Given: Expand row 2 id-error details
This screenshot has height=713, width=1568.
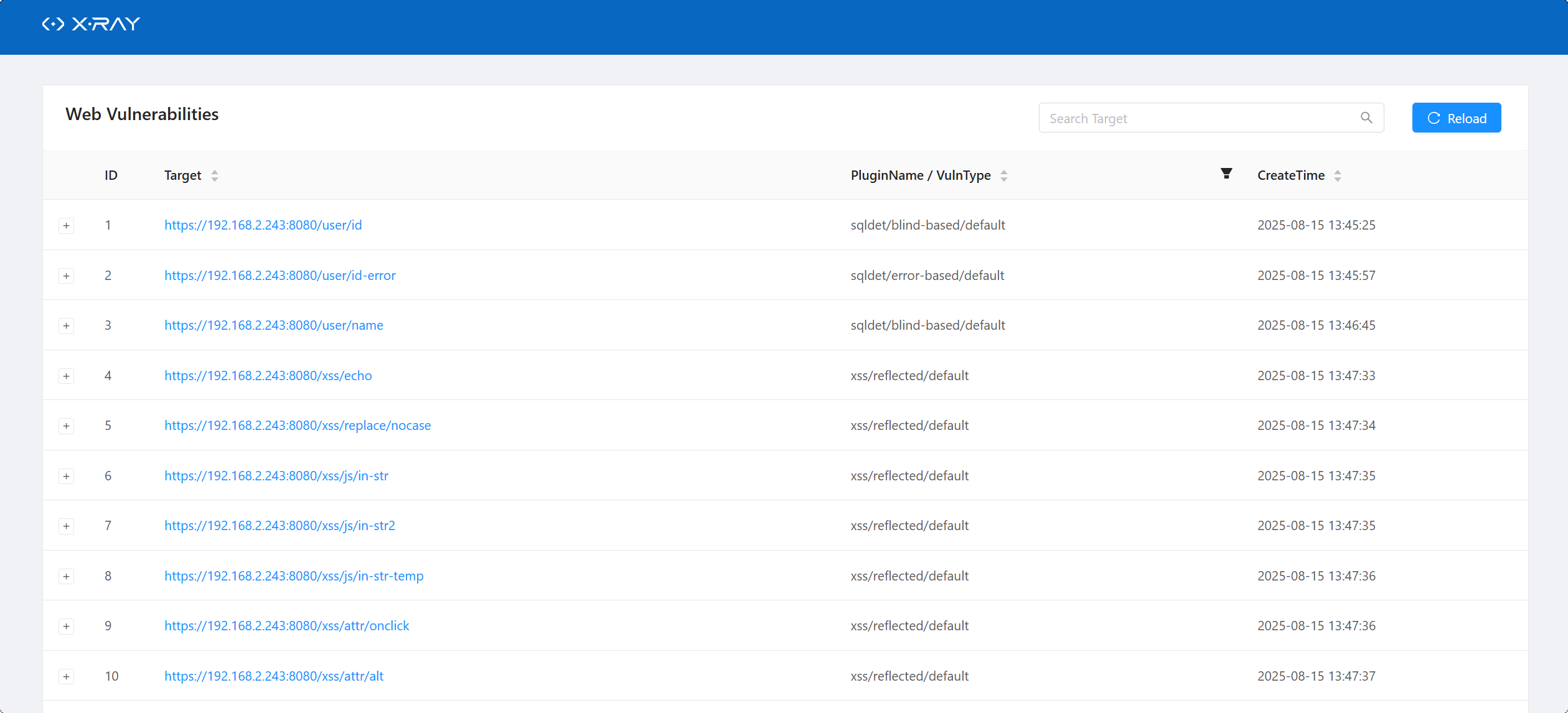Looking at the screenshot, I should point(67,276).
